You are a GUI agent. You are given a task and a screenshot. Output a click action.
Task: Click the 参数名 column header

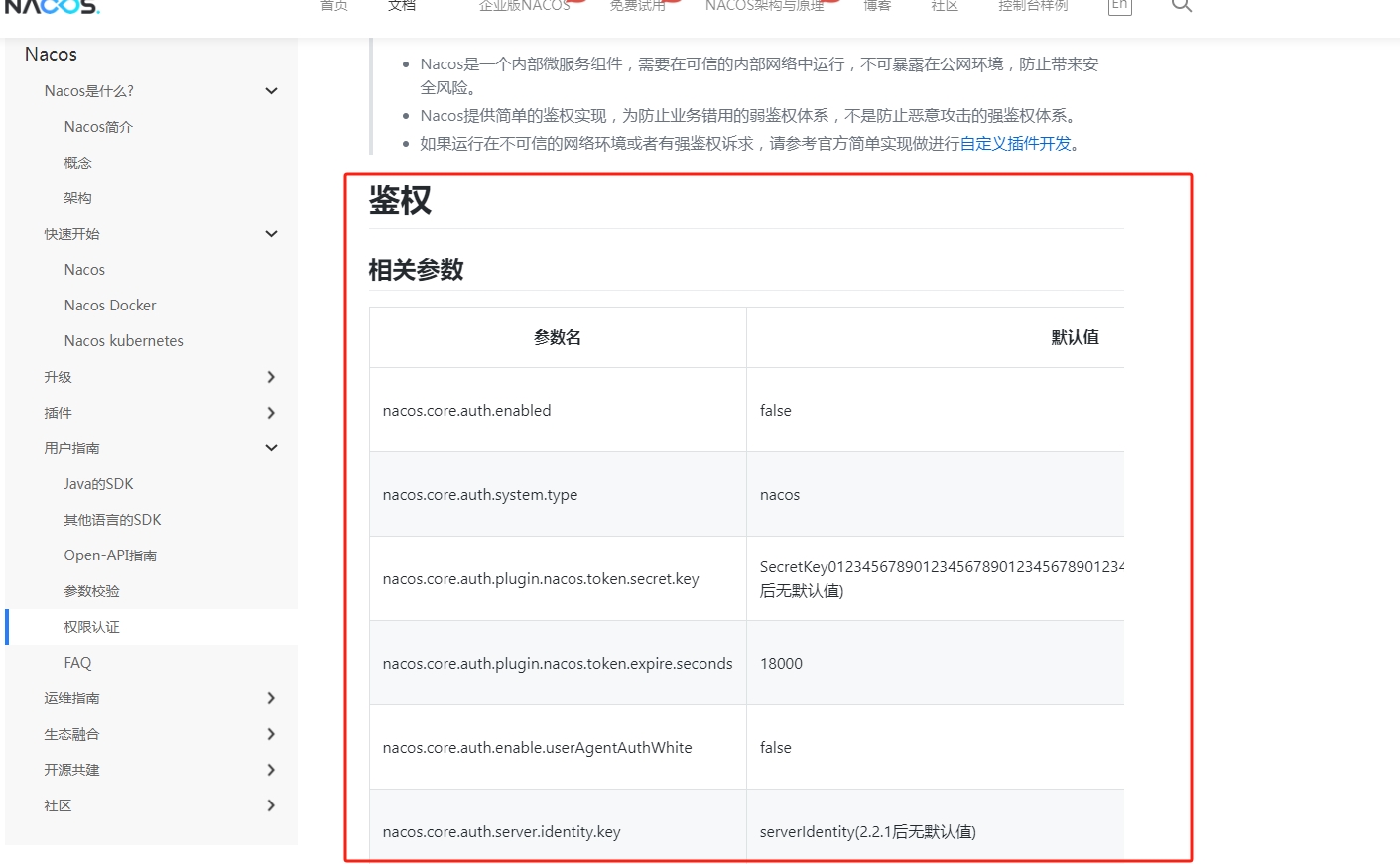558,337
